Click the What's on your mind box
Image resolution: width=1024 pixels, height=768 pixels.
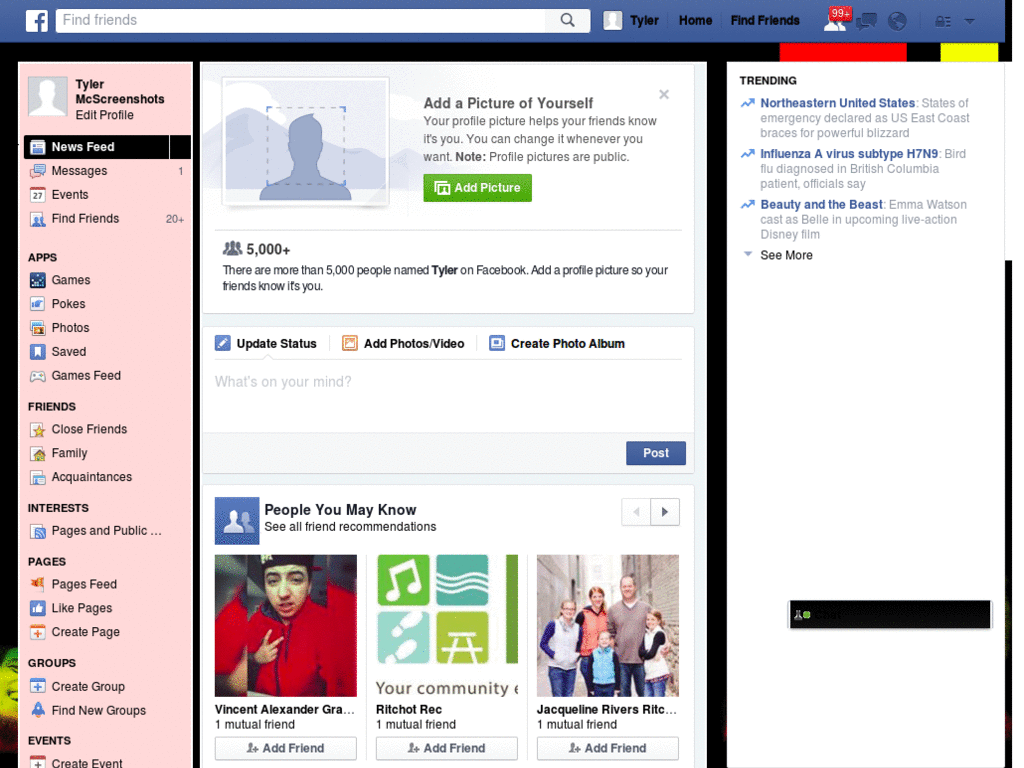point(447,396)
